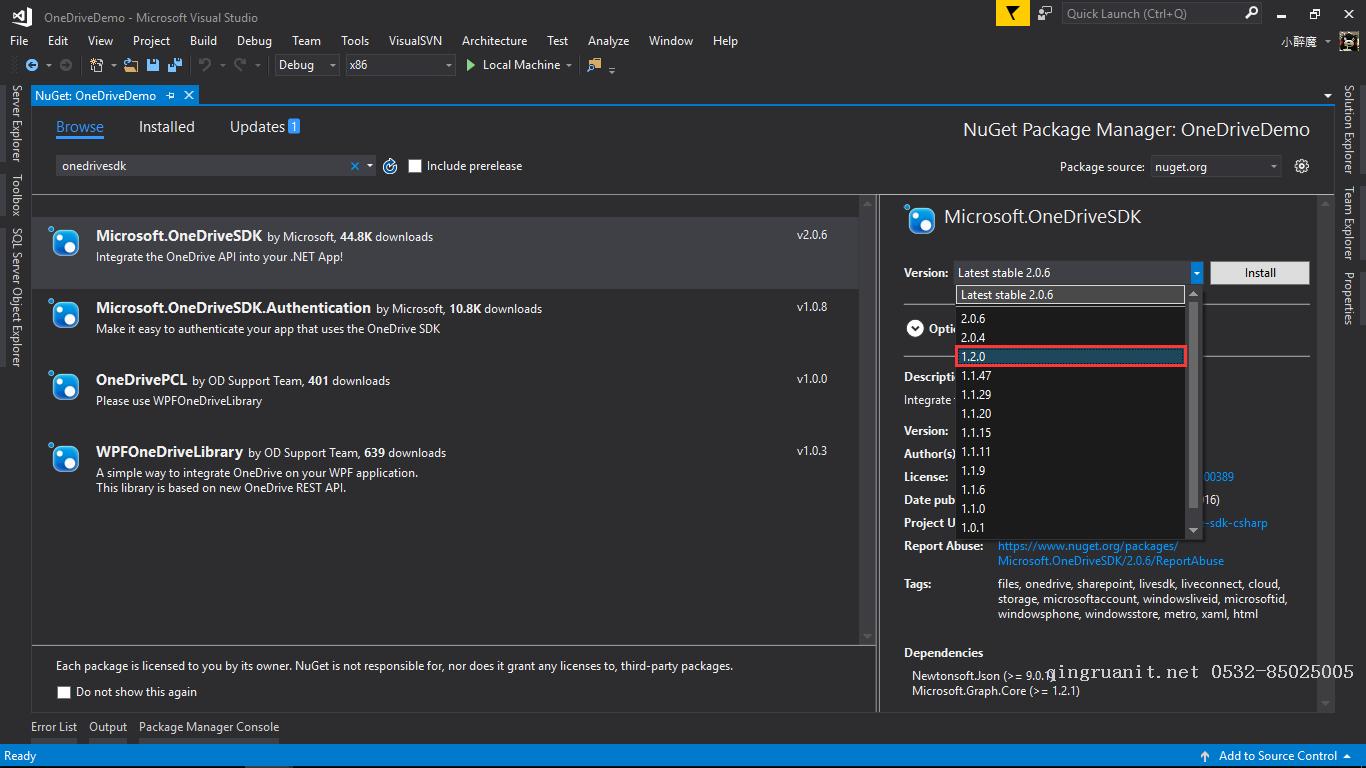
Task: Start debugging with the green play icon
Action: click(471, 65)
